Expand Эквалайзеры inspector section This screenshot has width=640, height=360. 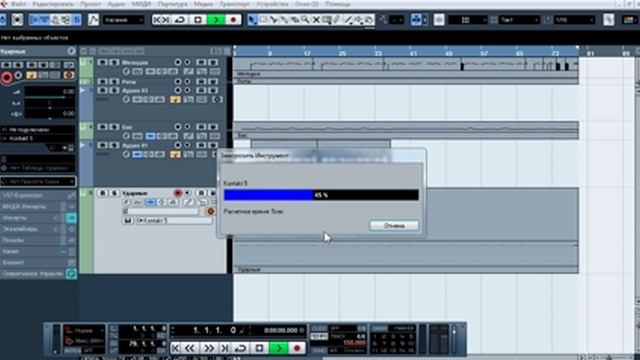coord(38,229)
